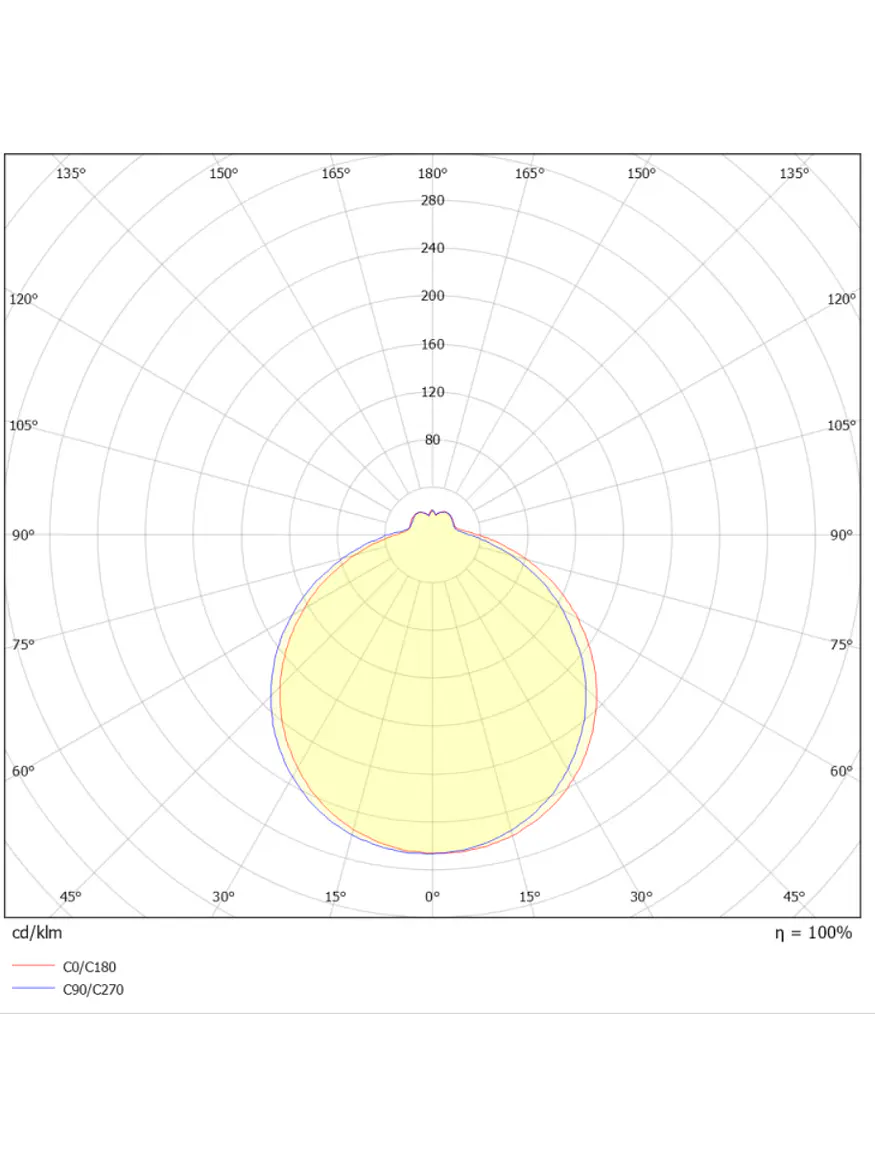Select the 120 scale value label

click(431, 392)
